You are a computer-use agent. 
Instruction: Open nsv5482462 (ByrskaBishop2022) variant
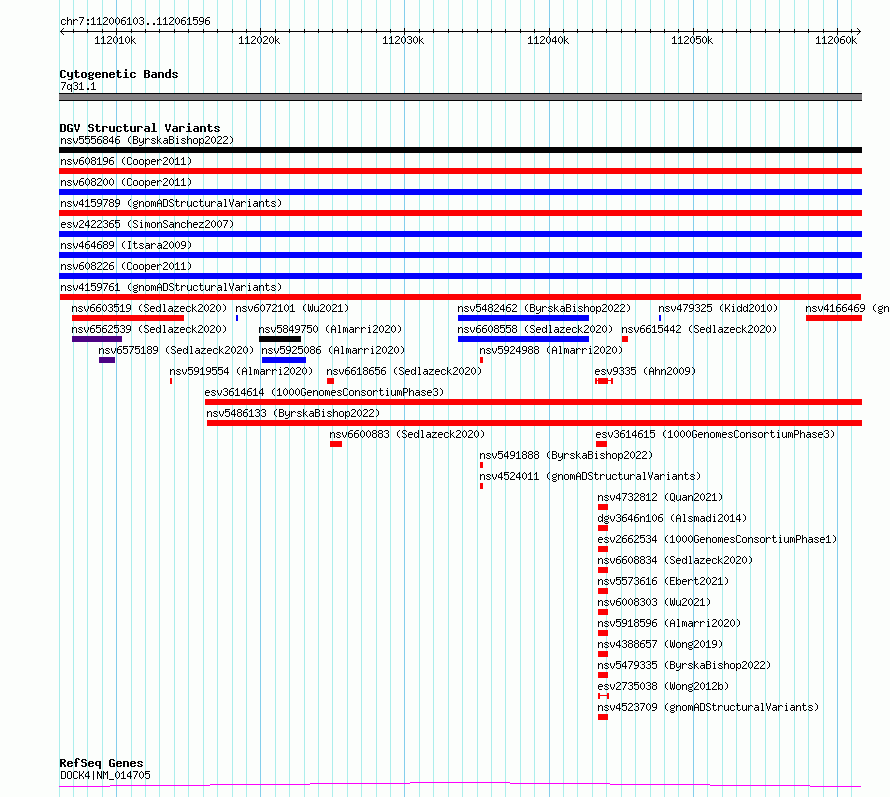point(544,308)
